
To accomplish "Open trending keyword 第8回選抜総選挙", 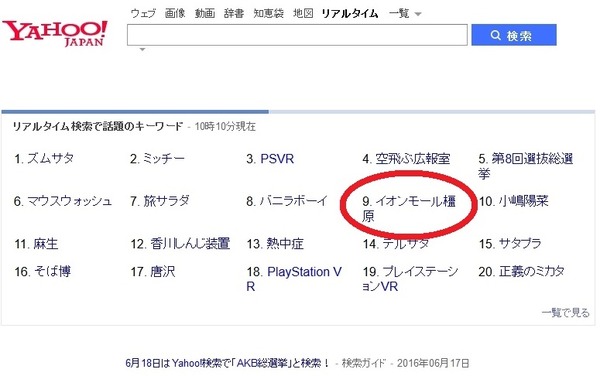I will tap(526, 166).
